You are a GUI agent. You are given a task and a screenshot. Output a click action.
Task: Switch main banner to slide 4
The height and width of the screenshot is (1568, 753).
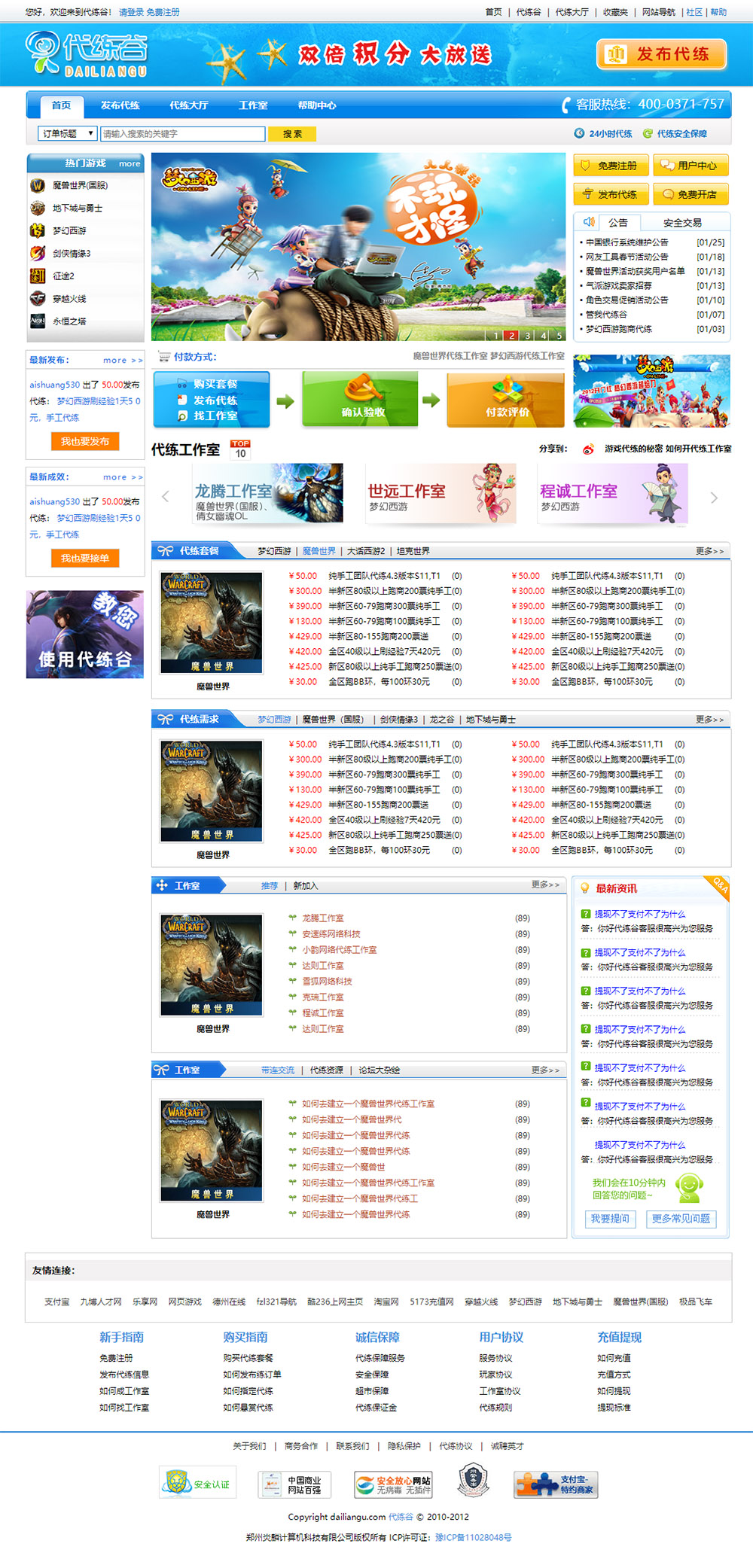(x=543, y=335)
